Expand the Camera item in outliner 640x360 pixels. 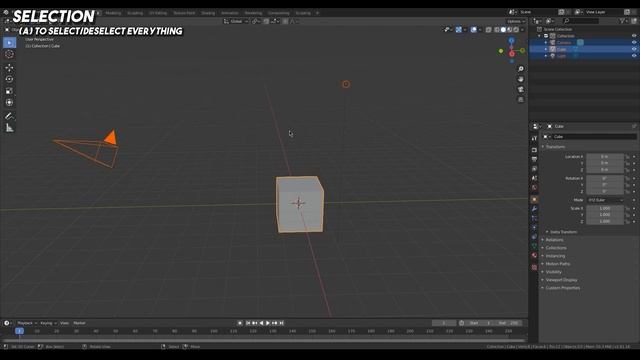click(546, 42)
